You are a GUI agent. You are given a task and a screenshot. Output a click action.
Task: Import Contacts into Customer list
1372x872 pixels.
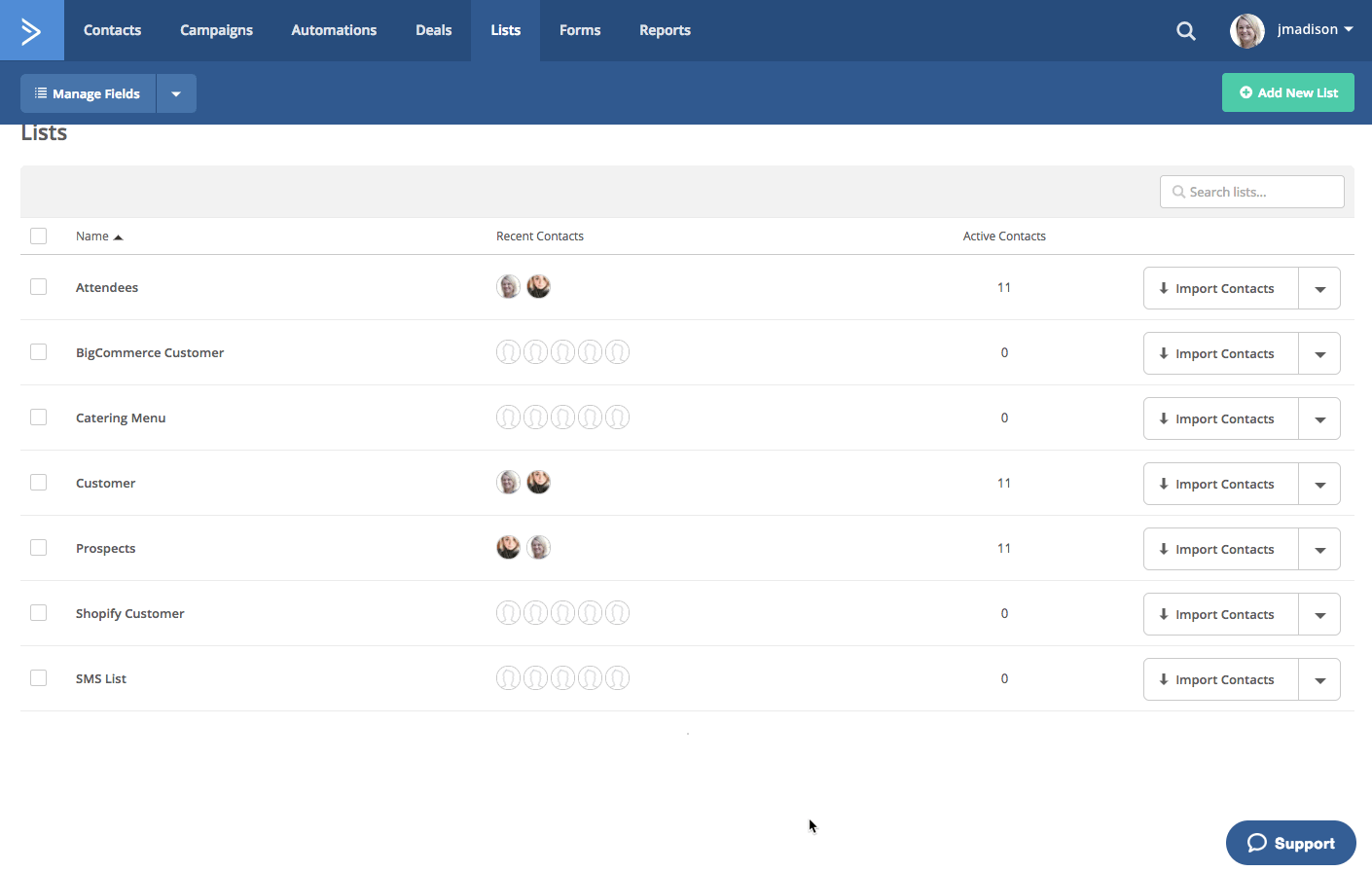tap(1220, 485)
